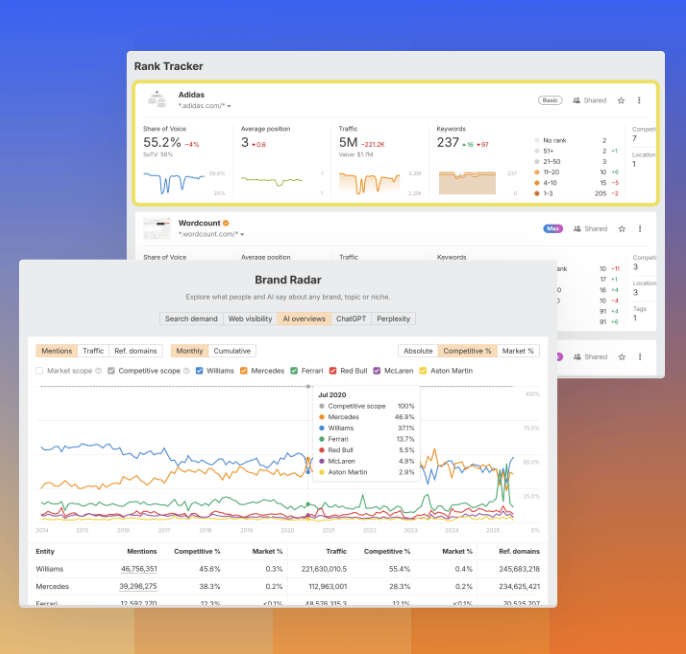
Task: Click the Adidas Keywords area chart
Action: tap(467, 183)
